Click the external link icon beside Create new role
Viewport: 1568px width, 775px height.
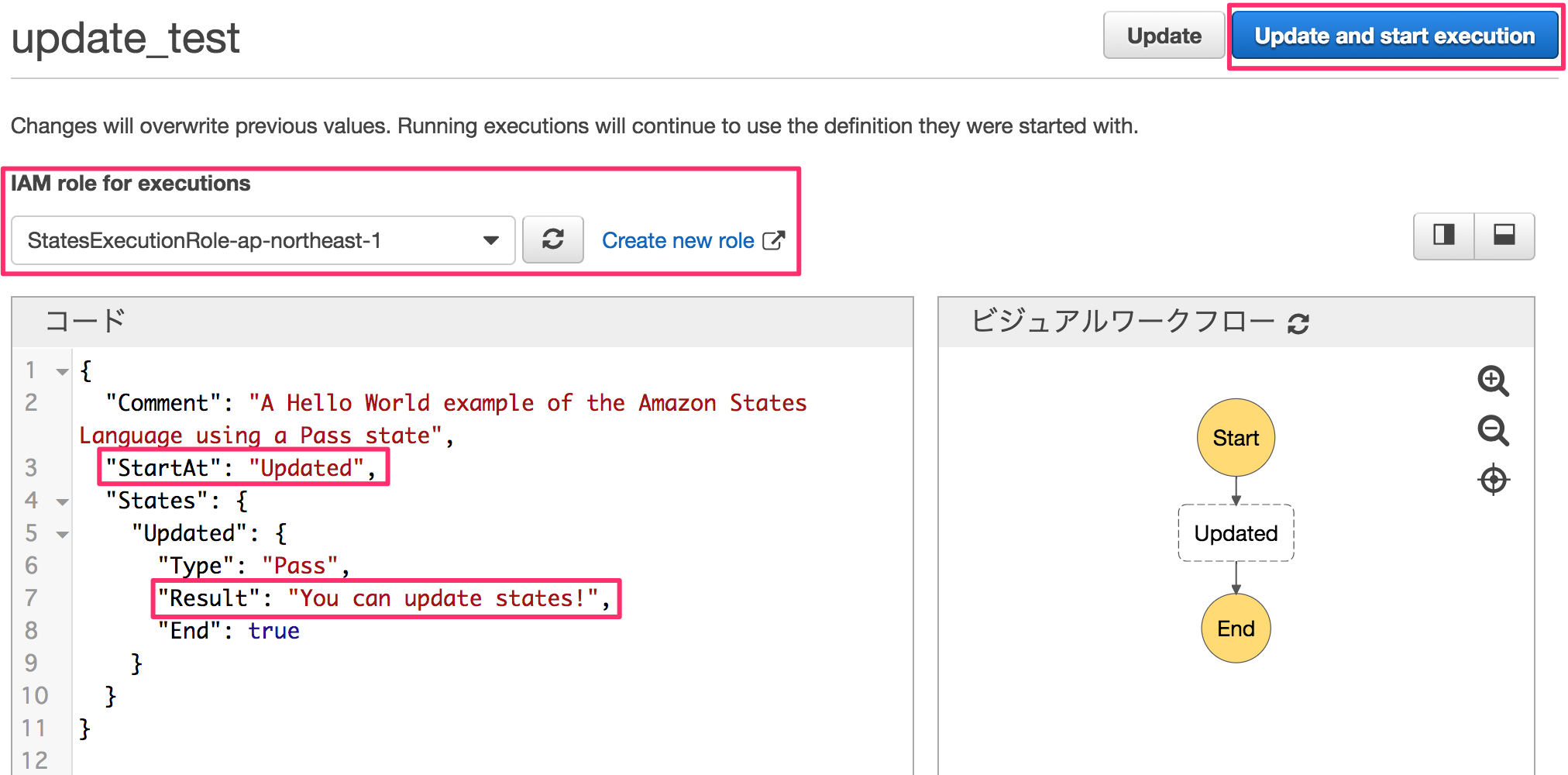(773, 240)
